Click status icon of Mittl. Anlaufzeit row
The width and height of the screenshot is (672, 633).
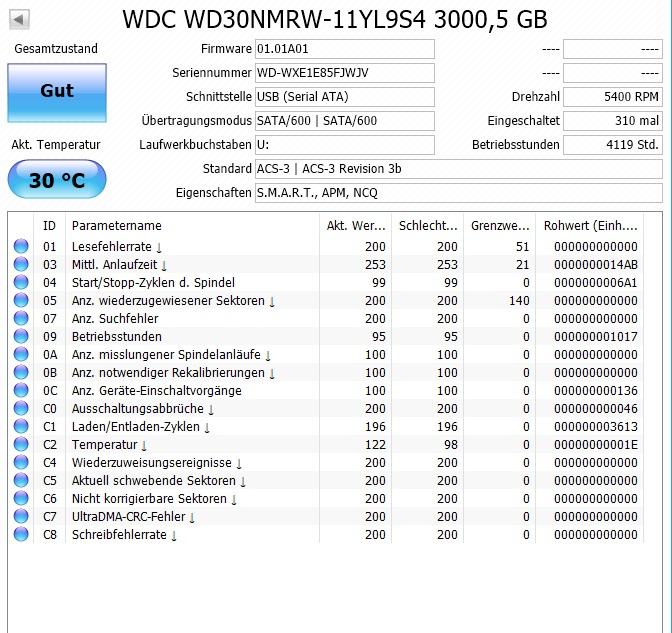pyautogui.click(x=21, y=264)
